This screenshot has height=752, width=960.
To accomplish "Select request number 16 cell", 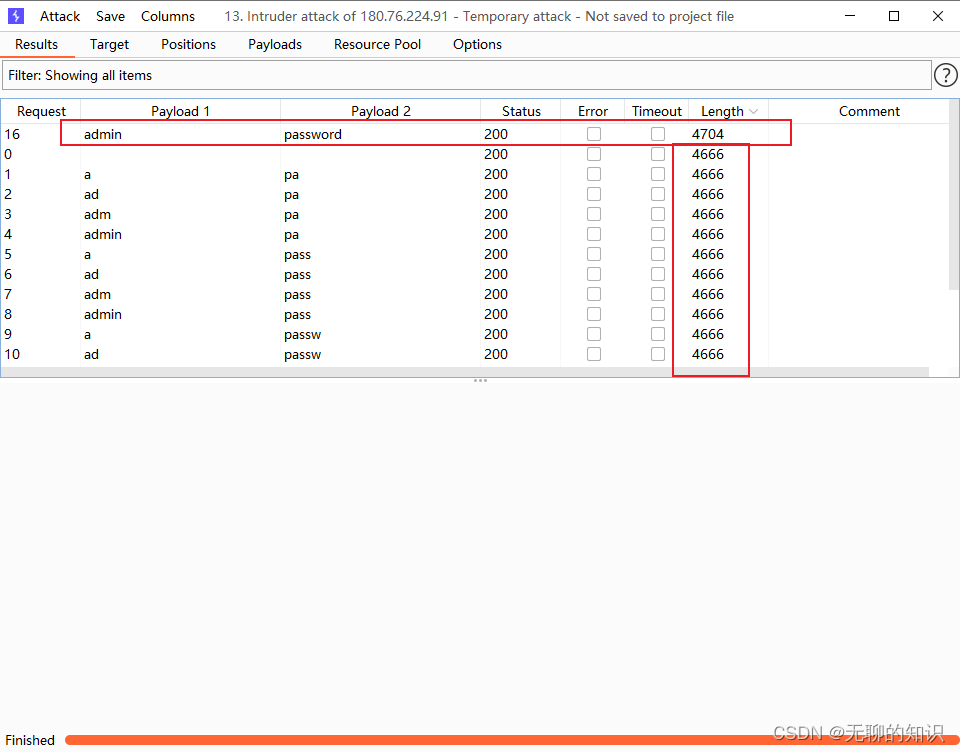I will [x=12, y=134].
